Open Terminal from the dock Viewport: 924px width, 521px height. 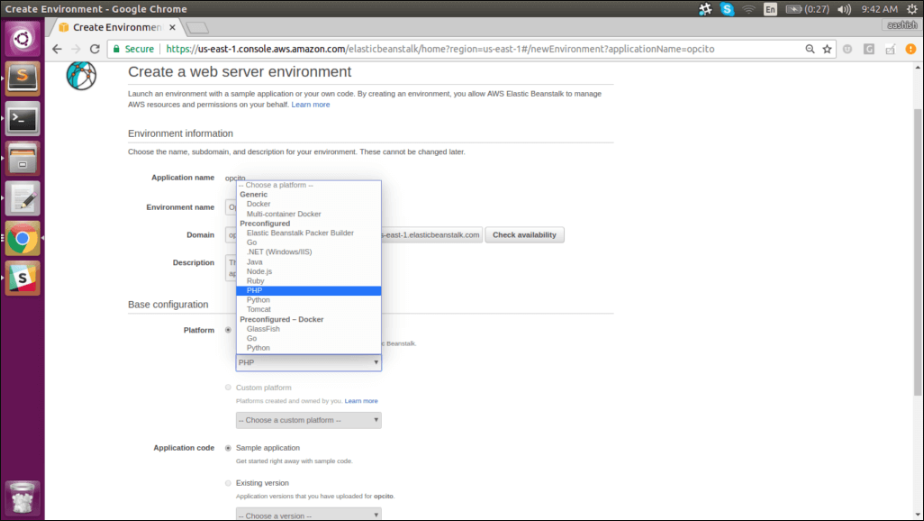pos(22,118)
